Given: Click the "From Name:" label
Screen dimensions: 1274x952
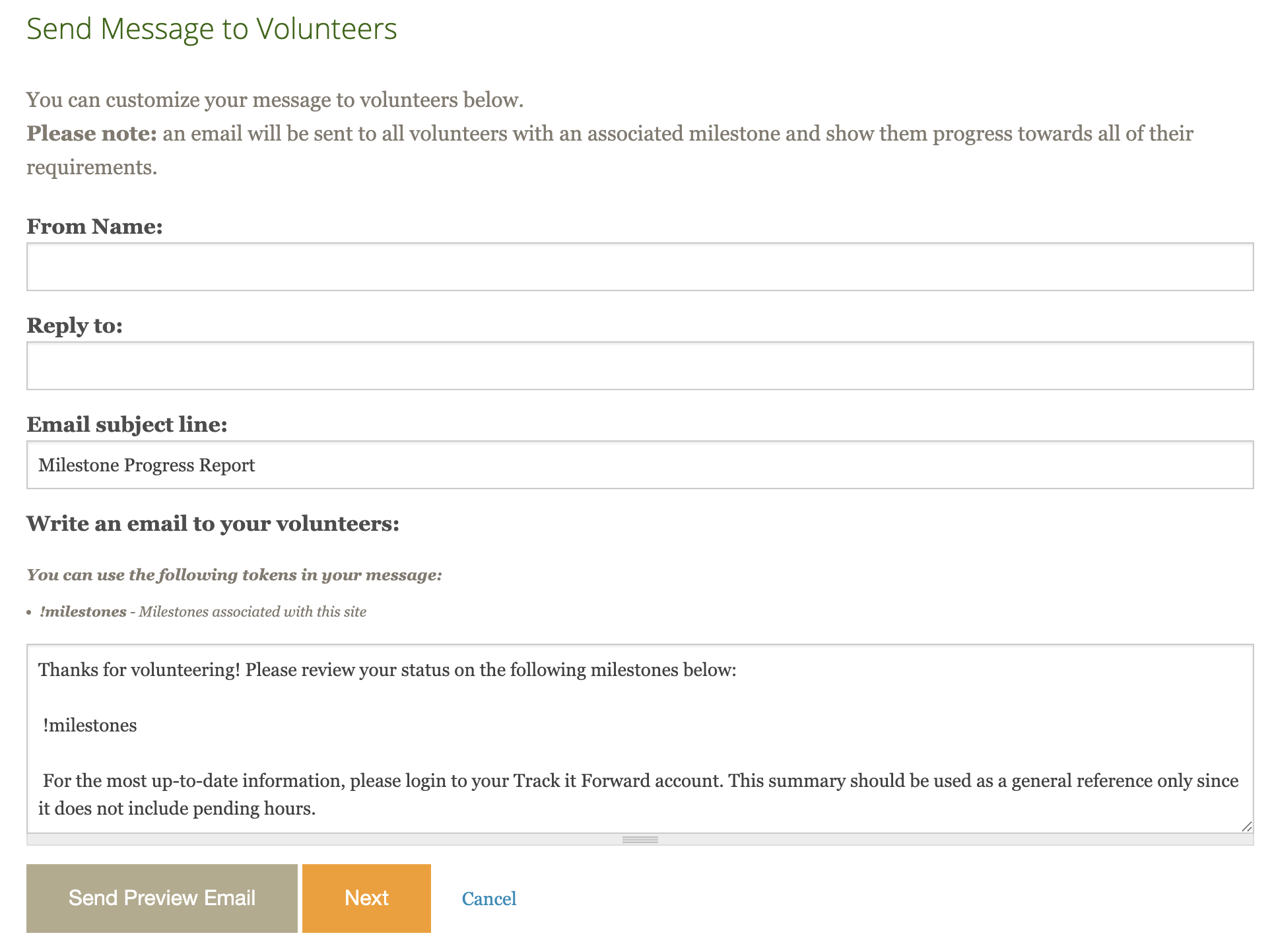Looking at the screenshot, I should point(94,226).
